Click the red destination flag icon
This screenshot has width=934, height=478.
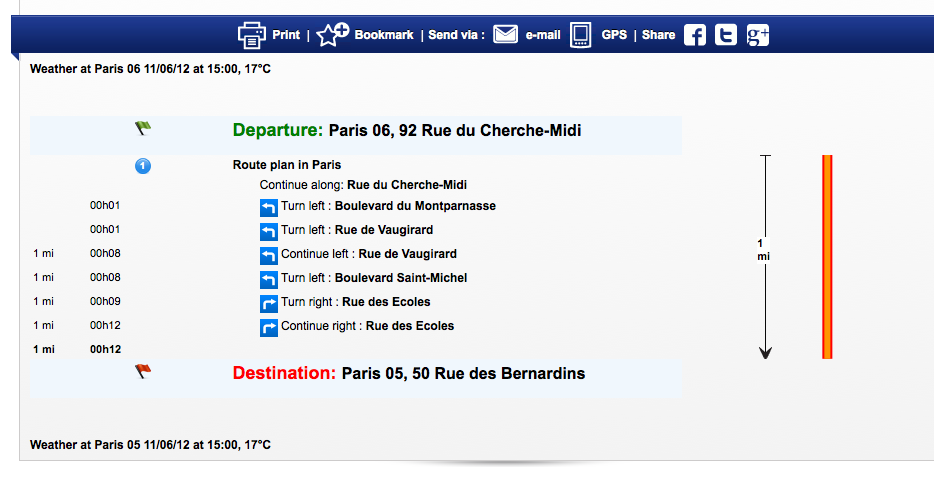tap(143, 372)
